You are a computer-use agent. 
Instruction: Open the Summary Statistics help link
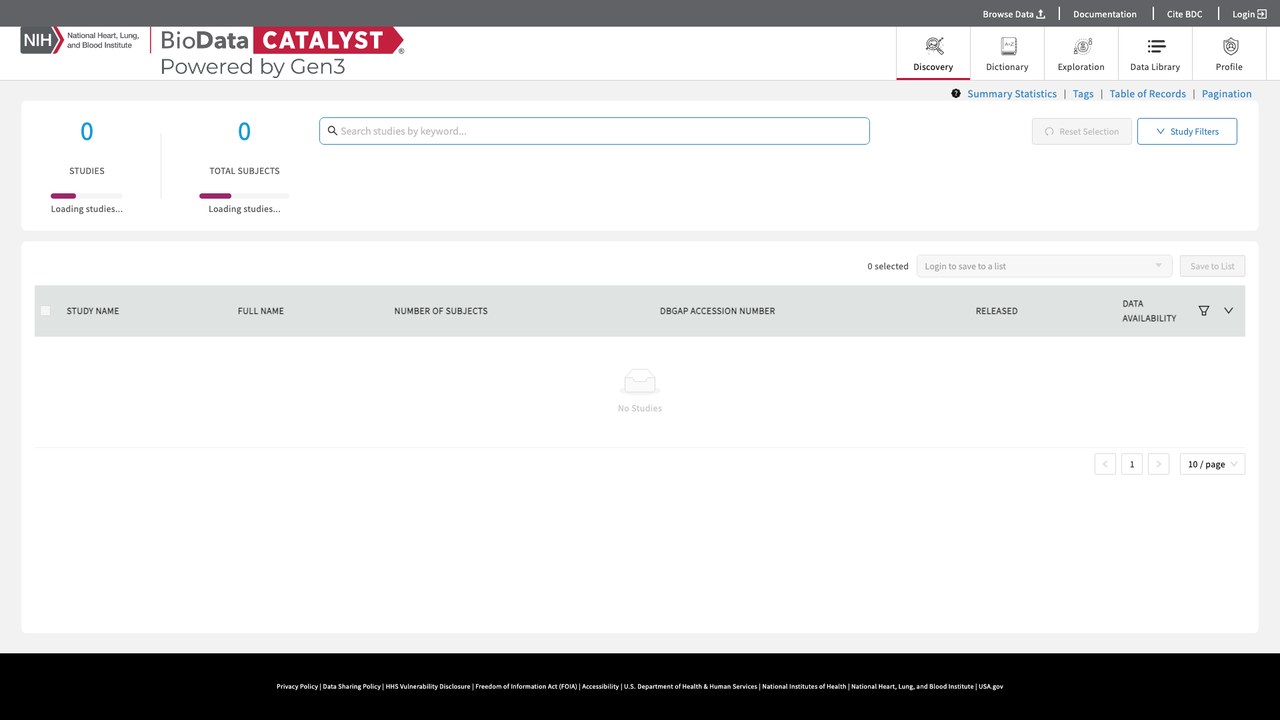[x=1012, y=94]
